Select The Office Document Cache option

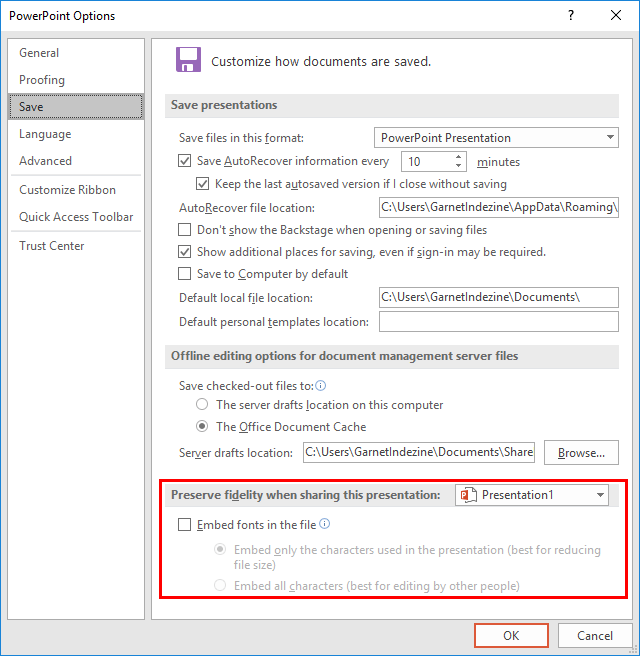[202, 426]
